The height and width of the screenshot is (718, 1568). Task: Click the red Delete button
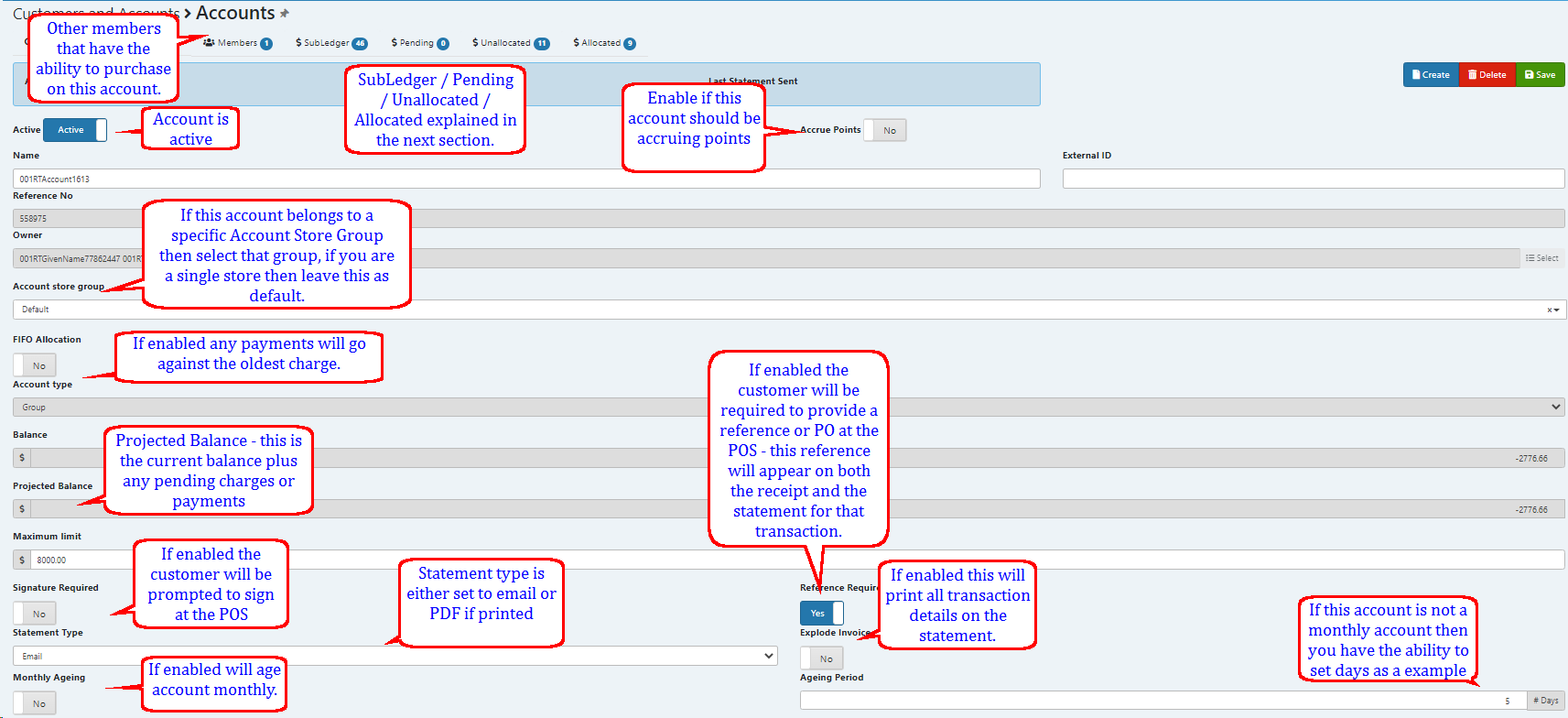(x=1487, y=75)
